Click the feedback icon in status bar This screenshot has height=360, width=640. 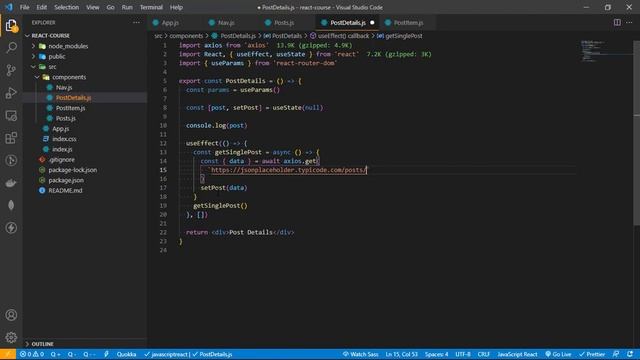pos(616,354)
